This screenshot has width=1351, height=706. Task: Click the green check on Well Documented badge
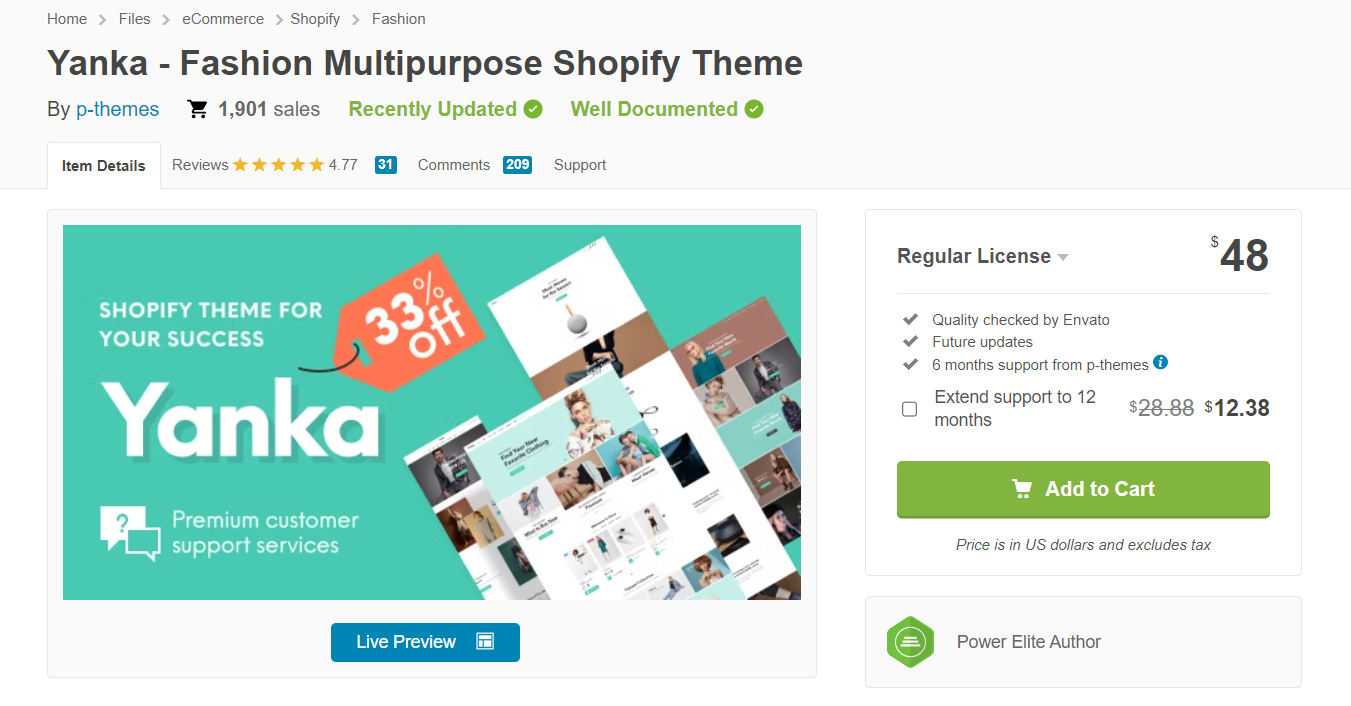(x=753, y=109)
